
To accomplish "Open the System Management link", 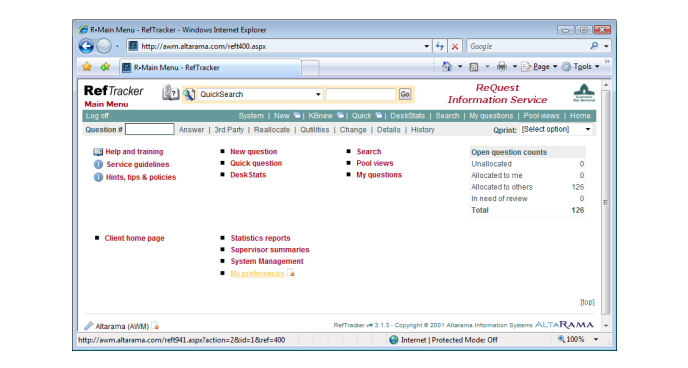I will coord(267,261).
